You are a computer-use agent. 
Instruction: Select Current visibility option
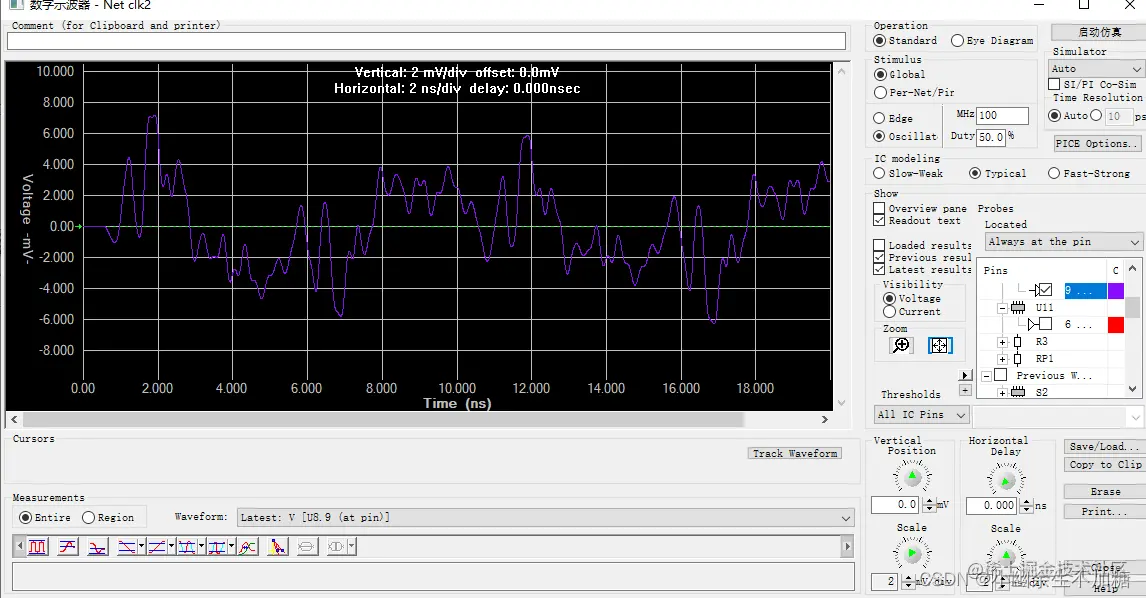[889, 311]
